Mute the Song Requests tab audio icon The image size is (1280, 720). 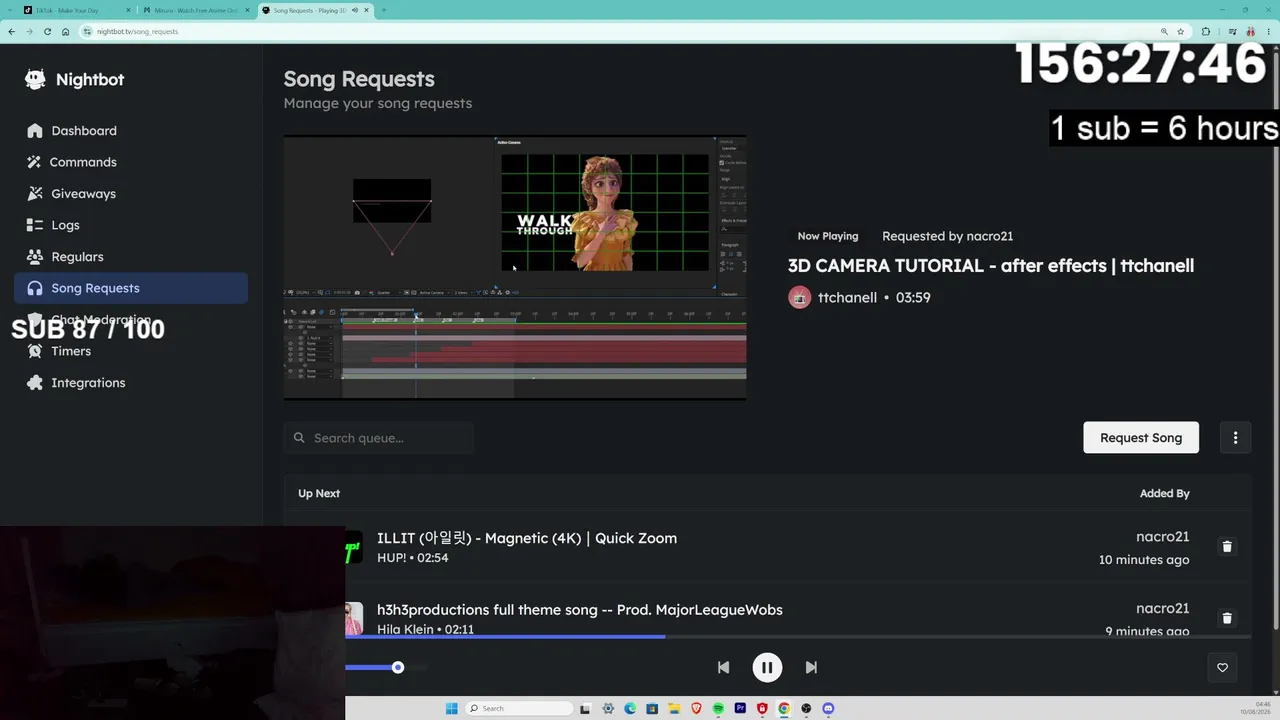coord(355,10)
